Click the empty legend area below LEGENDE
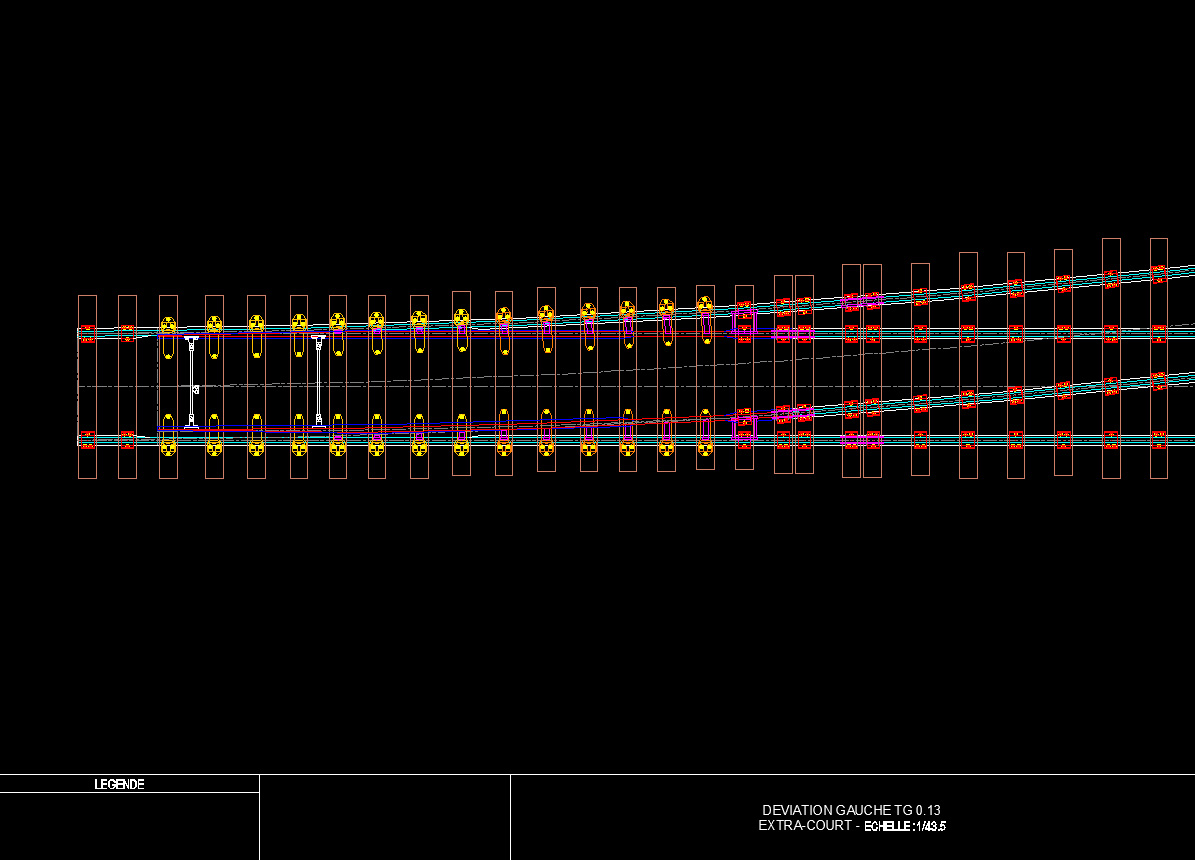Screen dimensions: 1195x860 [130, 826]
